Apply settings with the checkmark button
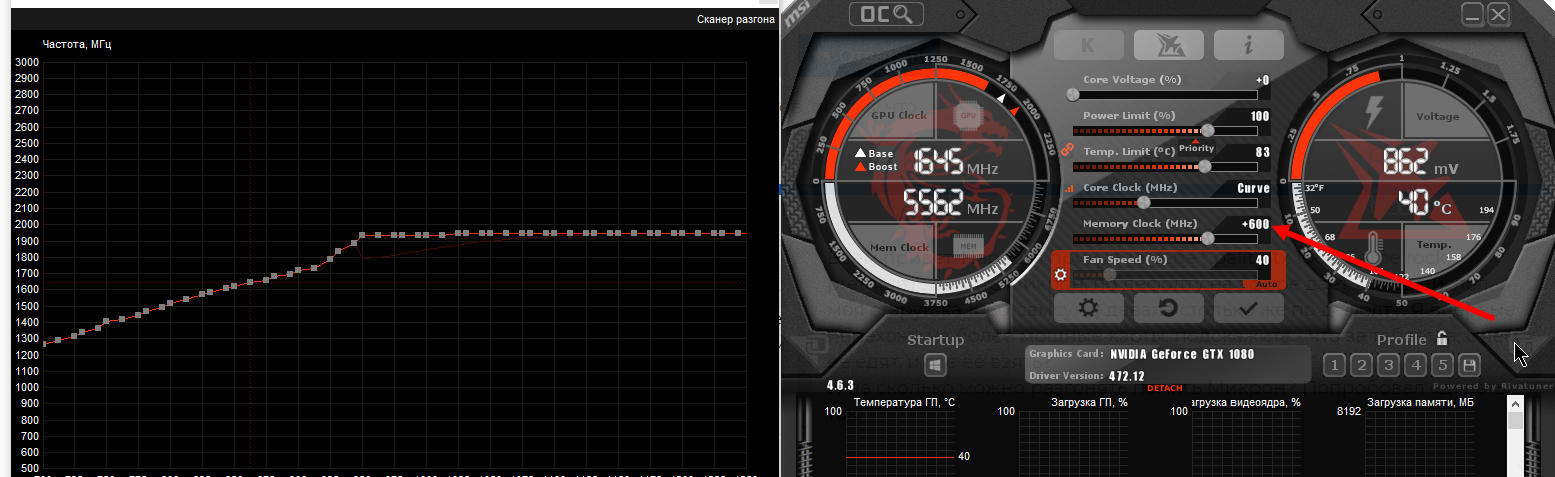 [x=1248, y=308]
